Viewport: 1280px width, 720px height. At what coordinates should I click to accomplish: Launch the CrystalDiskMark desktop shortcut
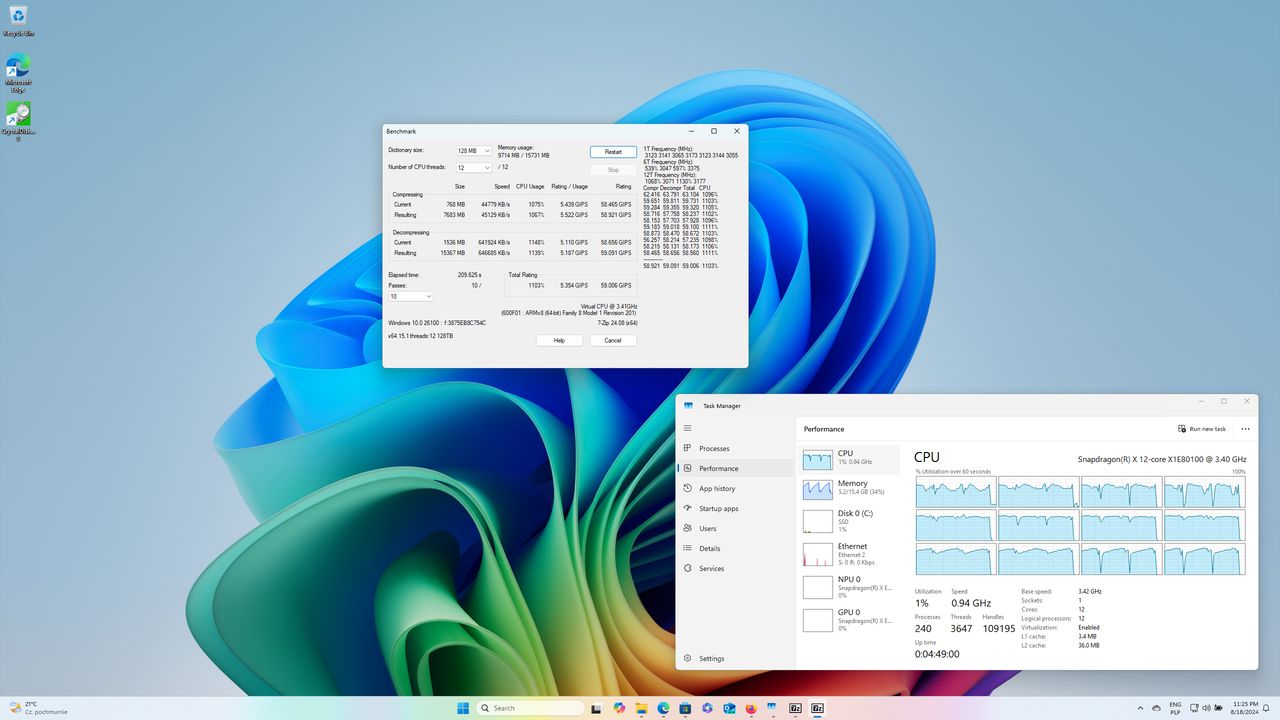point(18,122)
